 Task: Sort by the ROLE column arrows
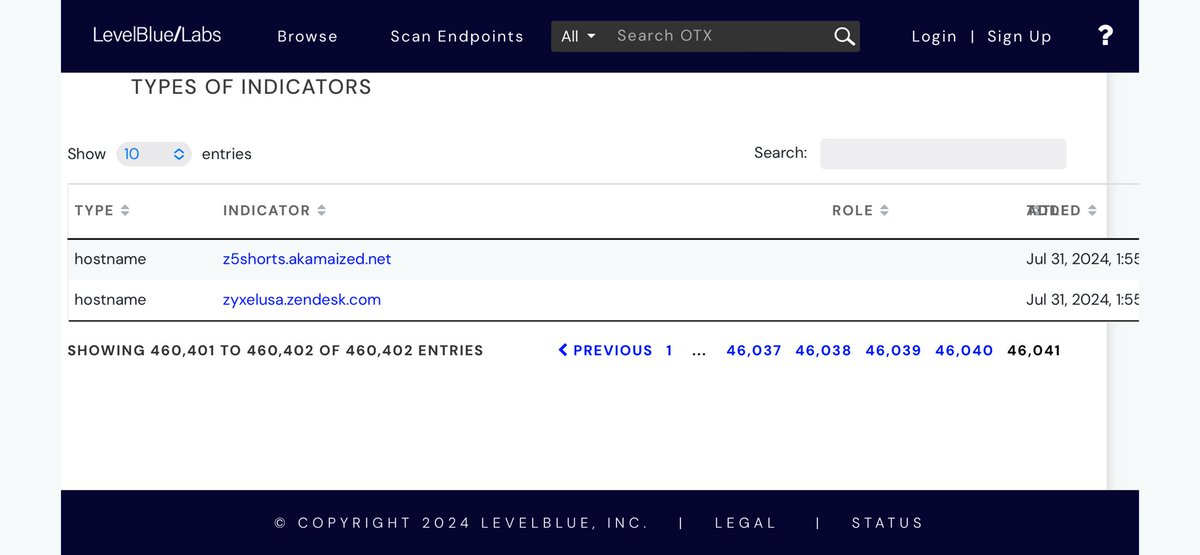pos(885,211)
